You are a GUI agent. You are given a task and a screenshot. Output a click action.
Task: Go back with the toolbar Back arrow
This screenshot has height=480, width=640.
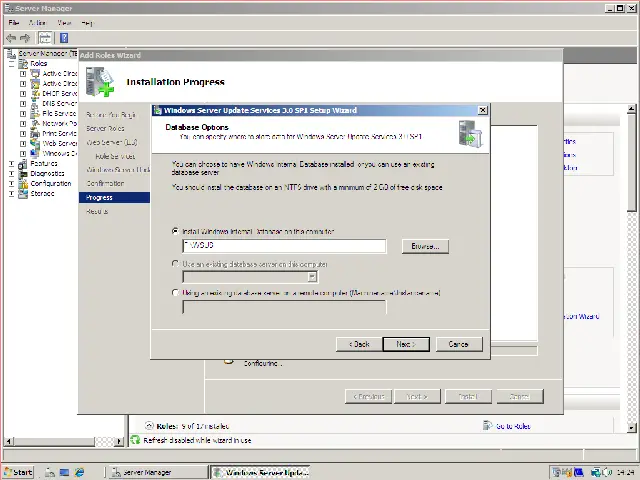point(11,38)
